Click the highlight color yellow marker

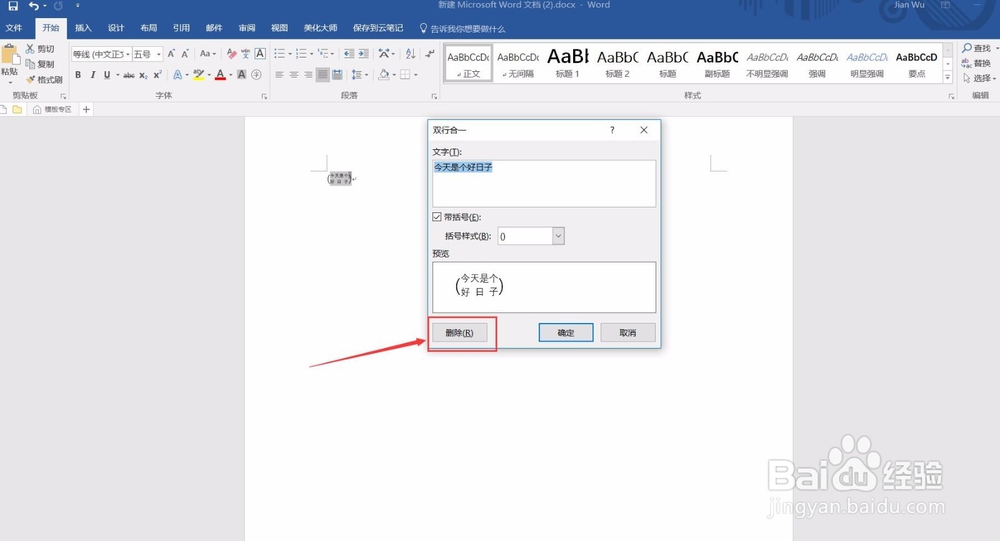[x=198, y=75]
